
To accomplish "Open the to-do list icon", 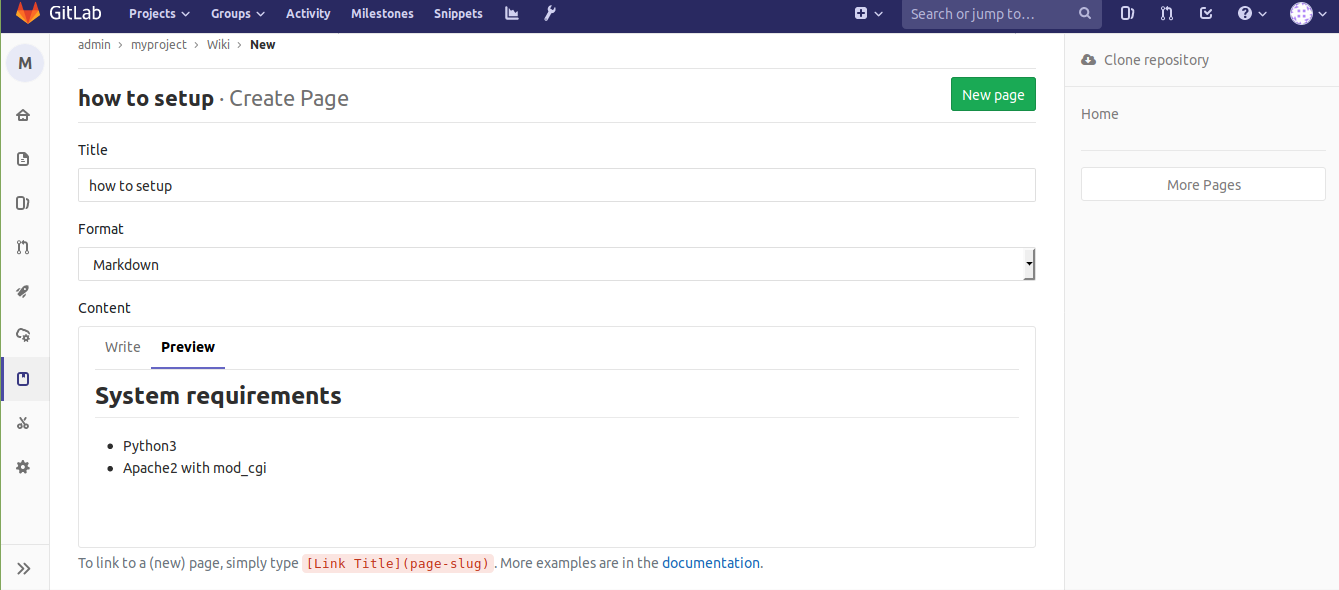I will point(1206,14).
